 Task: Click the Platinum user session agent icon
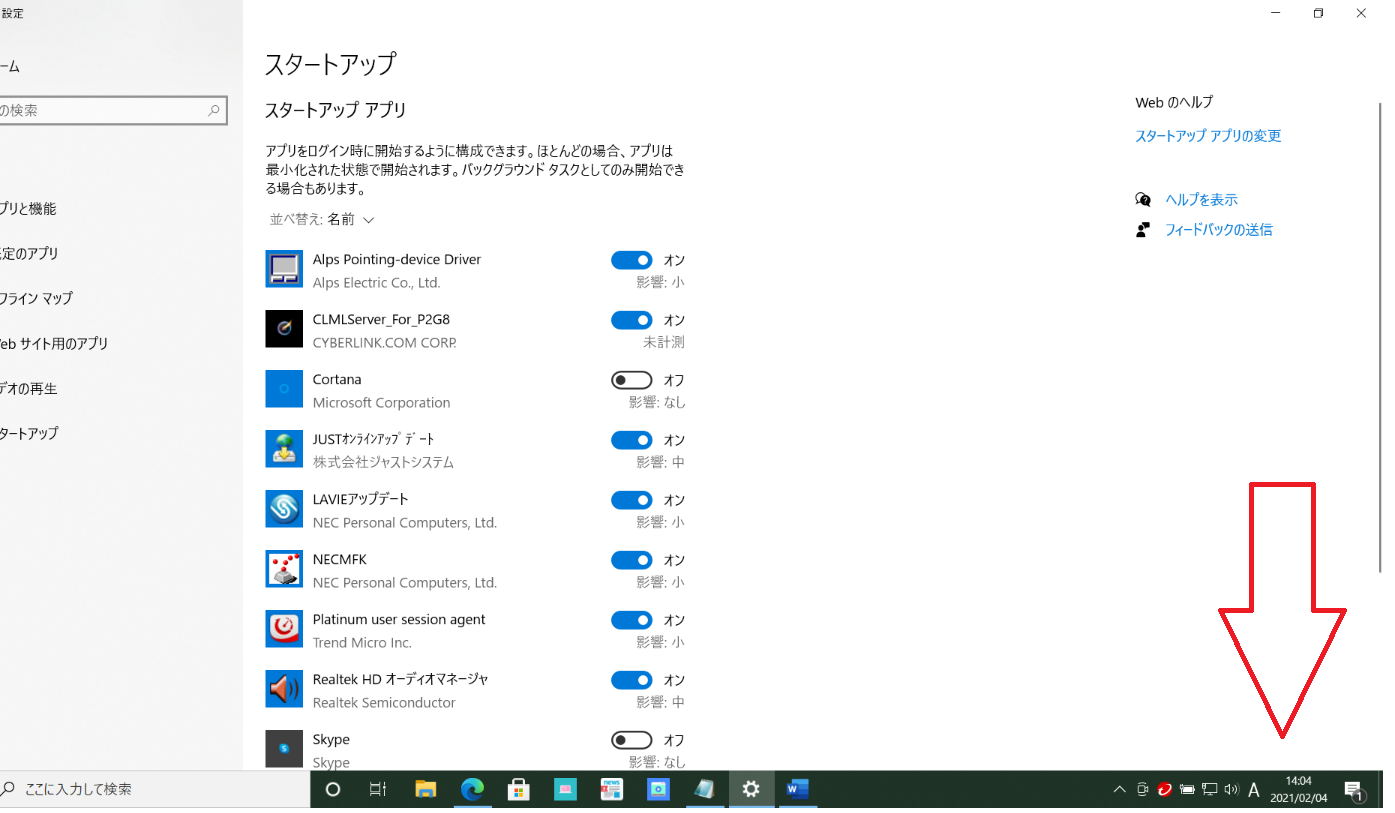pyautogui.click(x=284, y=629)
